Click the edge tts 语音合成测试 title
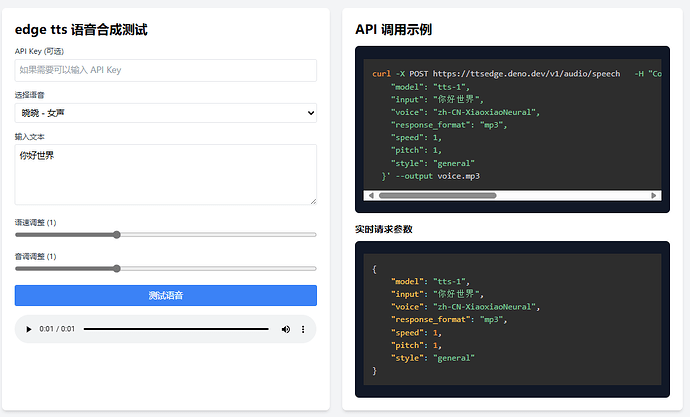 point(81,29)
